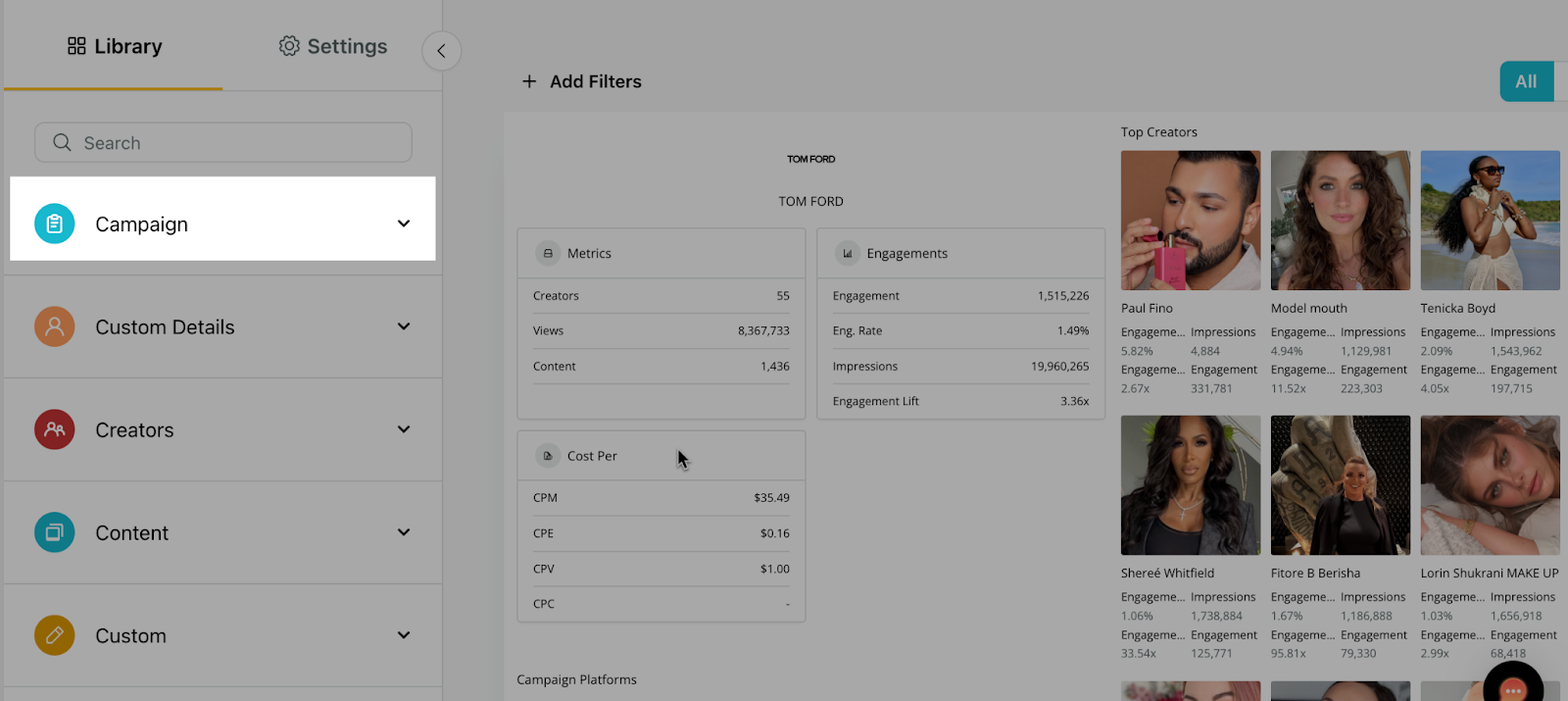This screenshot has width=1568, height=701.
Task: Click the Creators group icon
Action: (x=55, y=429)
